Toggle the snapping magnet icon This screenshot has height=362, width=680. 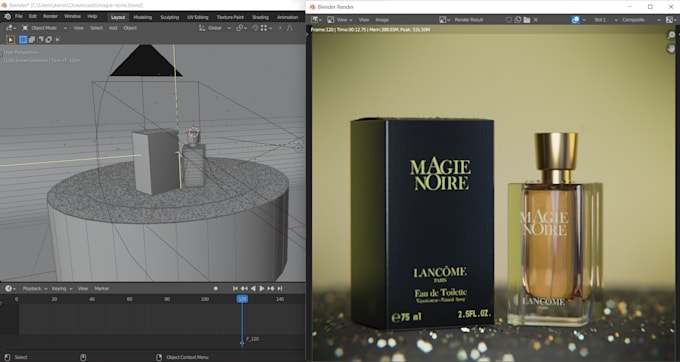point(255,28)
